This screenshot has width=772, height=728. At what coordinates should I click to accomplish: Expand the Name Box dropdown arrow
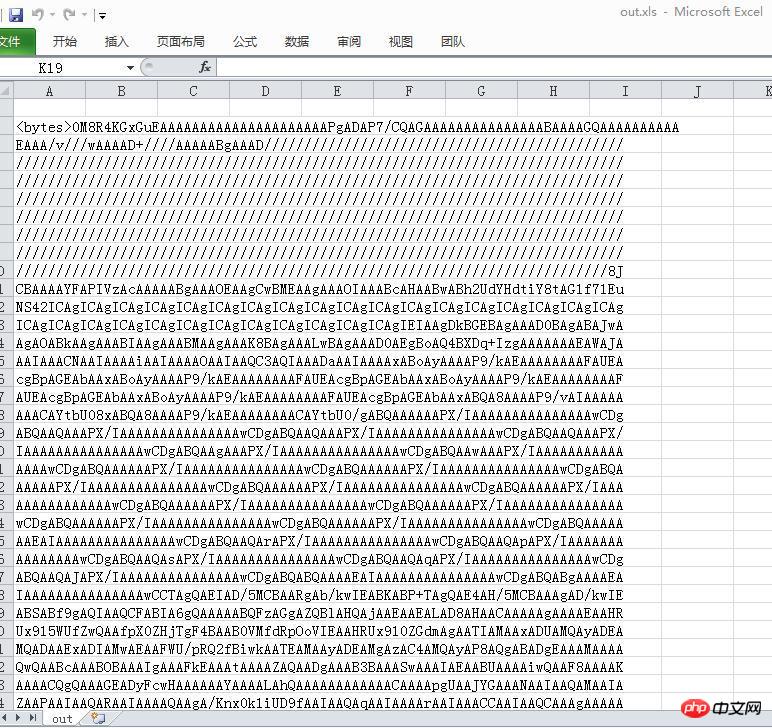(130, 68)
